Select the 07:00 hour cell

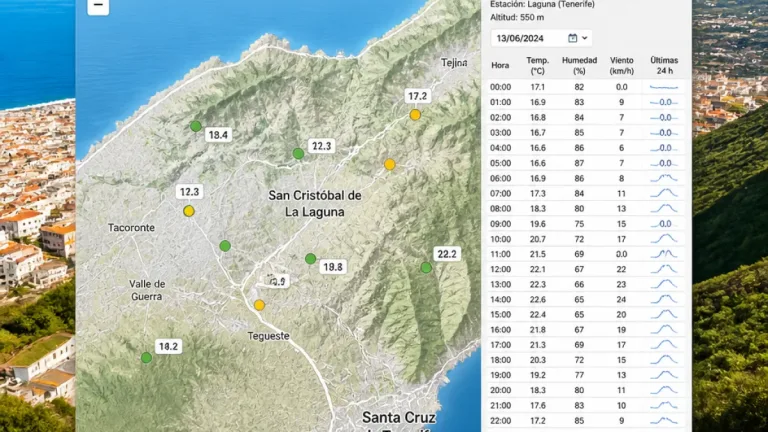[501, 193]
